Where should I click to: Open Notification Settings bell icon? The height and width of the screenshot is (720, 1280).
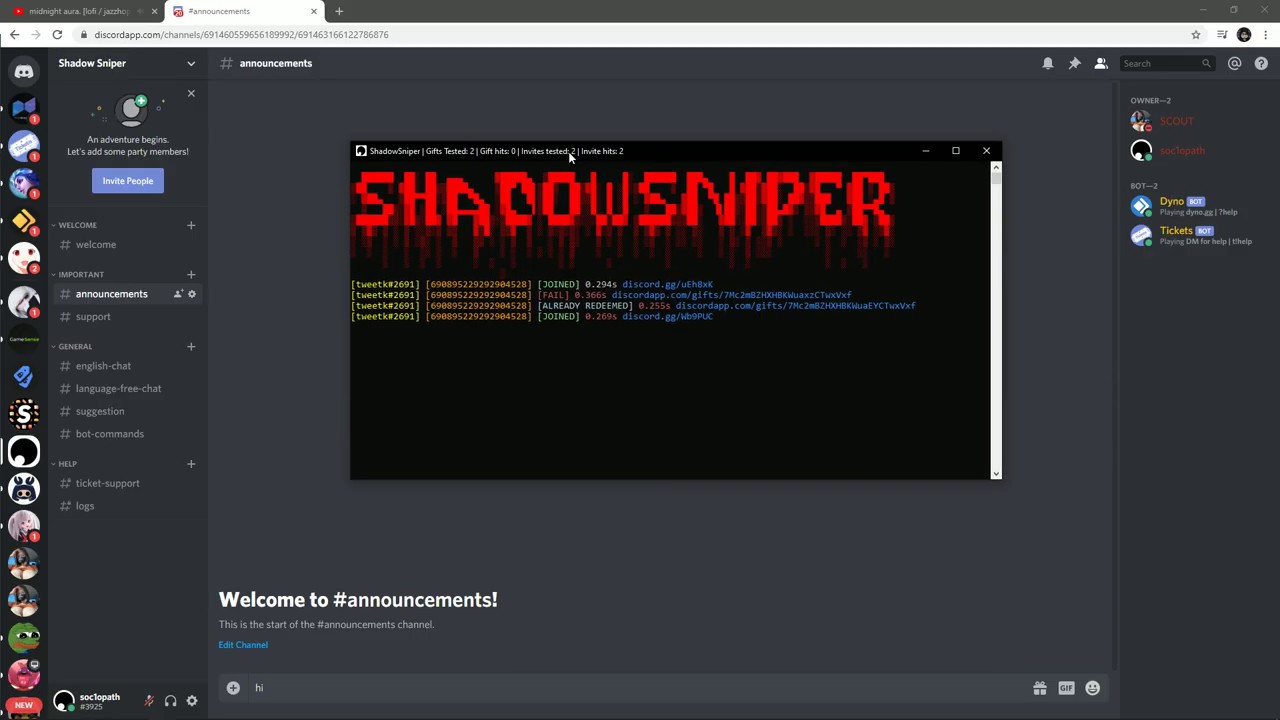[x=1048, y=63]
